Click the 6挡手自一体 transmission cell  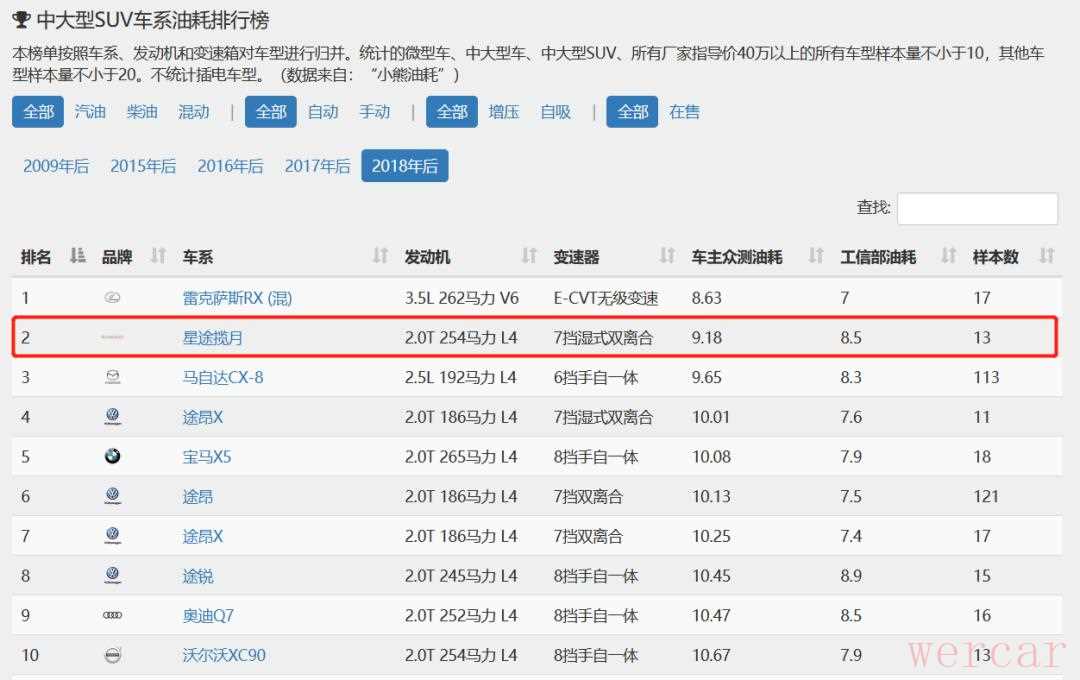point(596,378)
